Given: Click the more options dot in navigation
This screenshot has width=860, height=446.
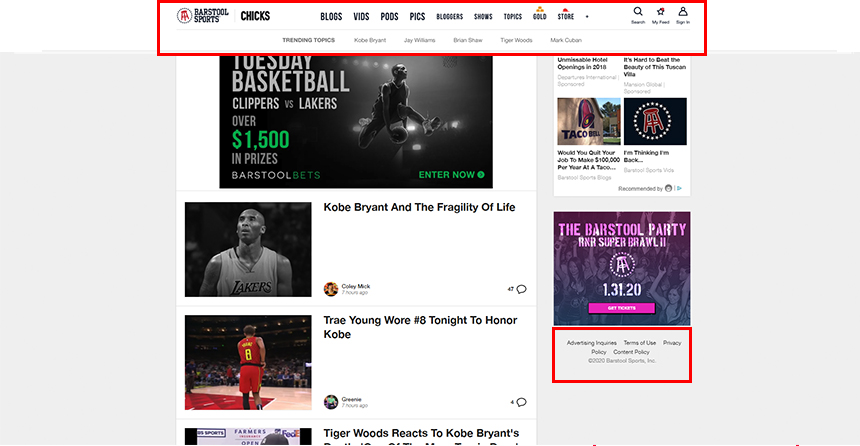Looking at the screenshot, I should tap(587, 17).
